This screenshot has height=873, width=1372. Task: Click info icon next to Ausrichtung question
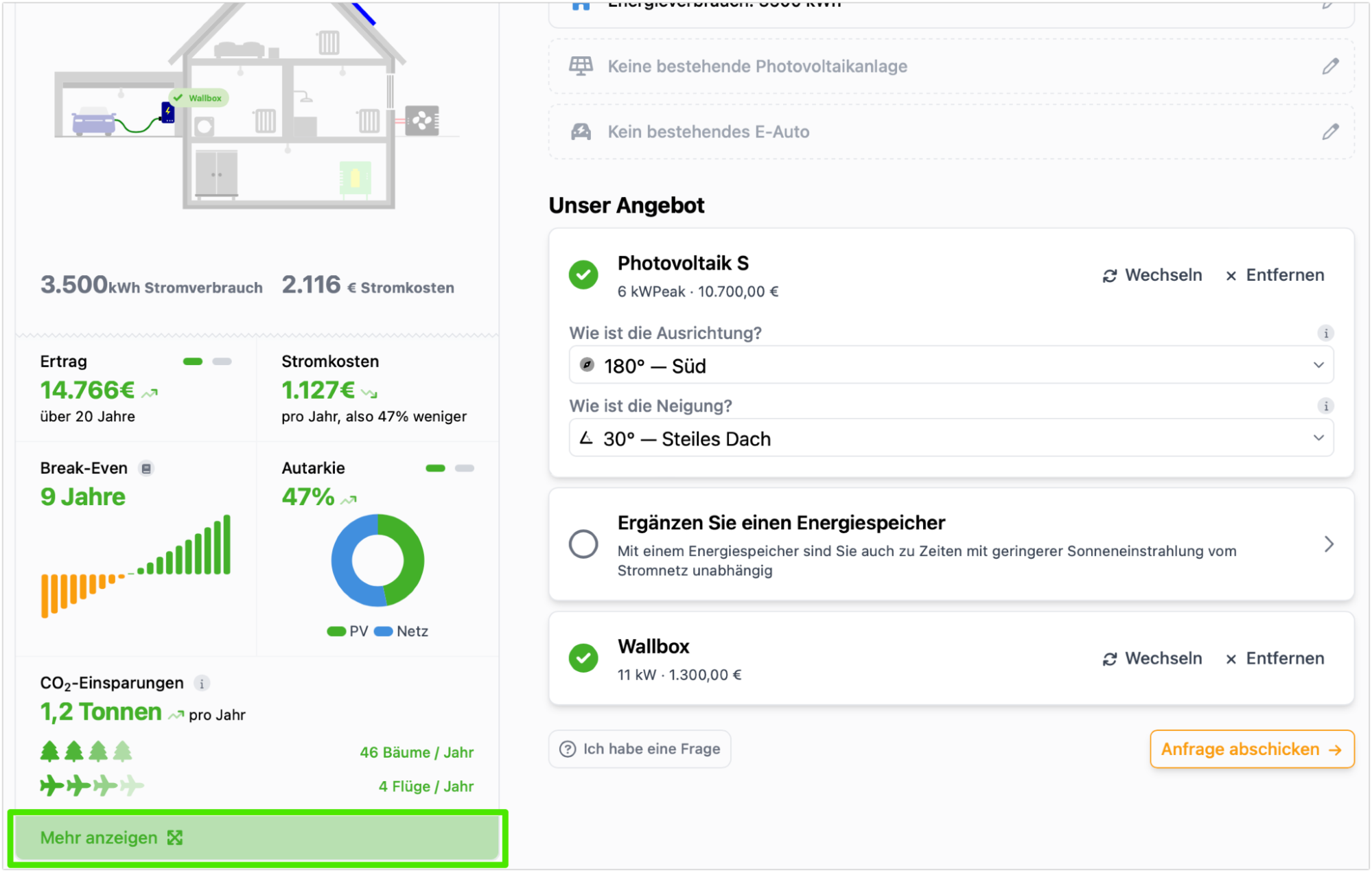tap(1325, 334)
